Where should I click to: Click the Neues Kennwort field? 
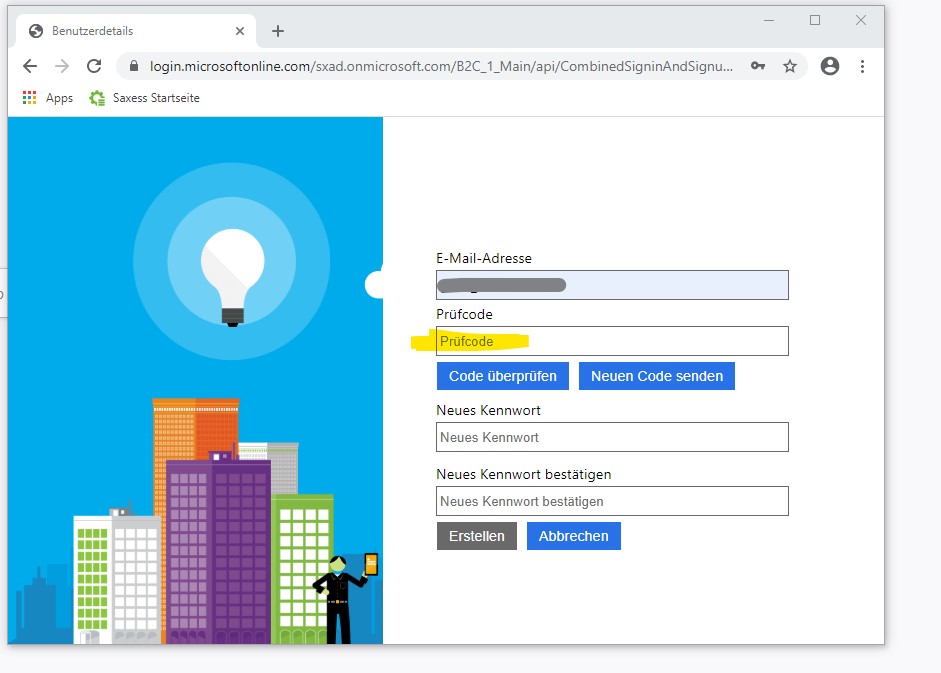click(x=612, y=437)
